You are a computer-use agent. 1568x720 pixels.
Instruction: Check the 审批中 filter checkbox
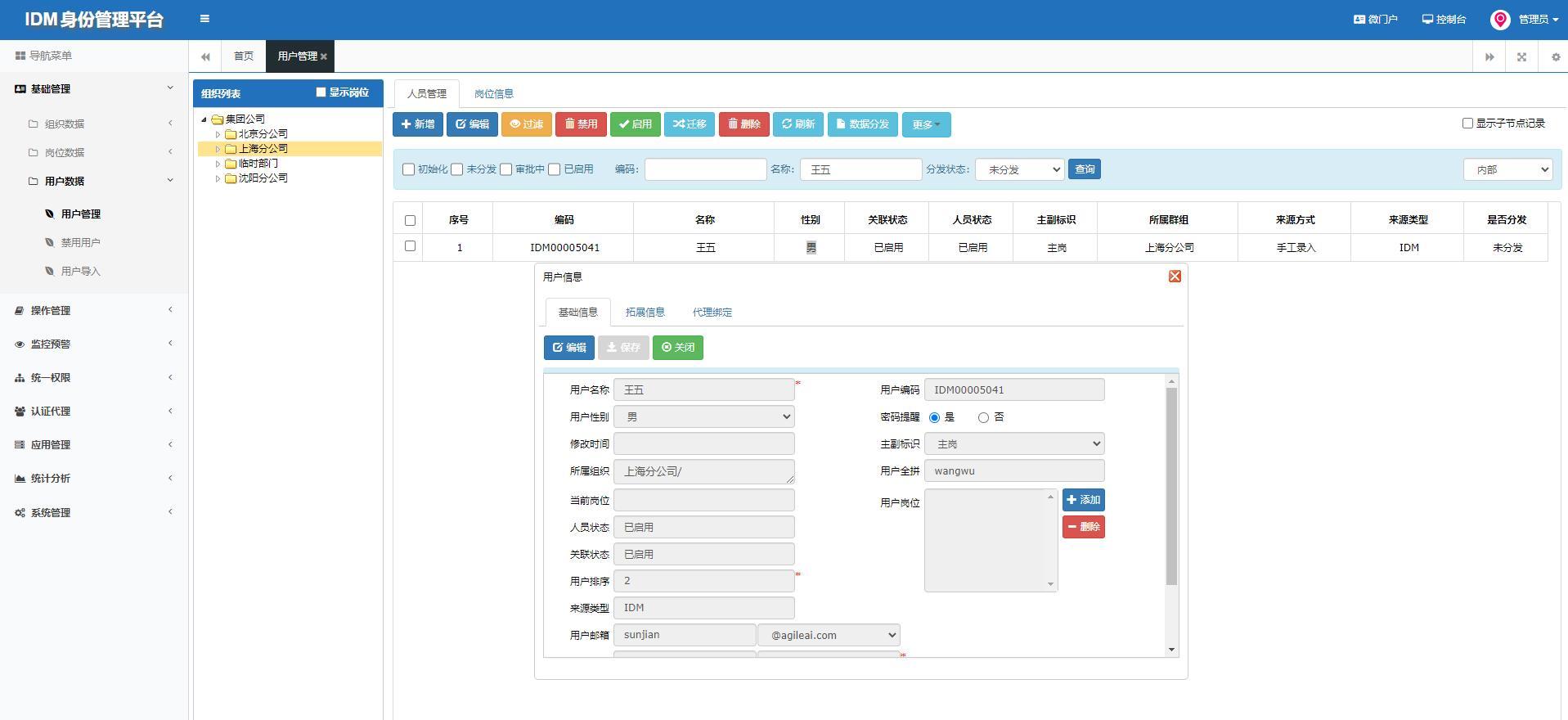click(x=505, y=169)
